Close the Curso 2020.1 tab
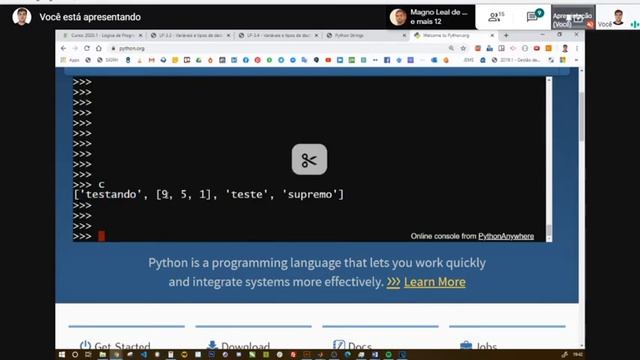Screen dimensions: 640x360 [x=140, y=36]
